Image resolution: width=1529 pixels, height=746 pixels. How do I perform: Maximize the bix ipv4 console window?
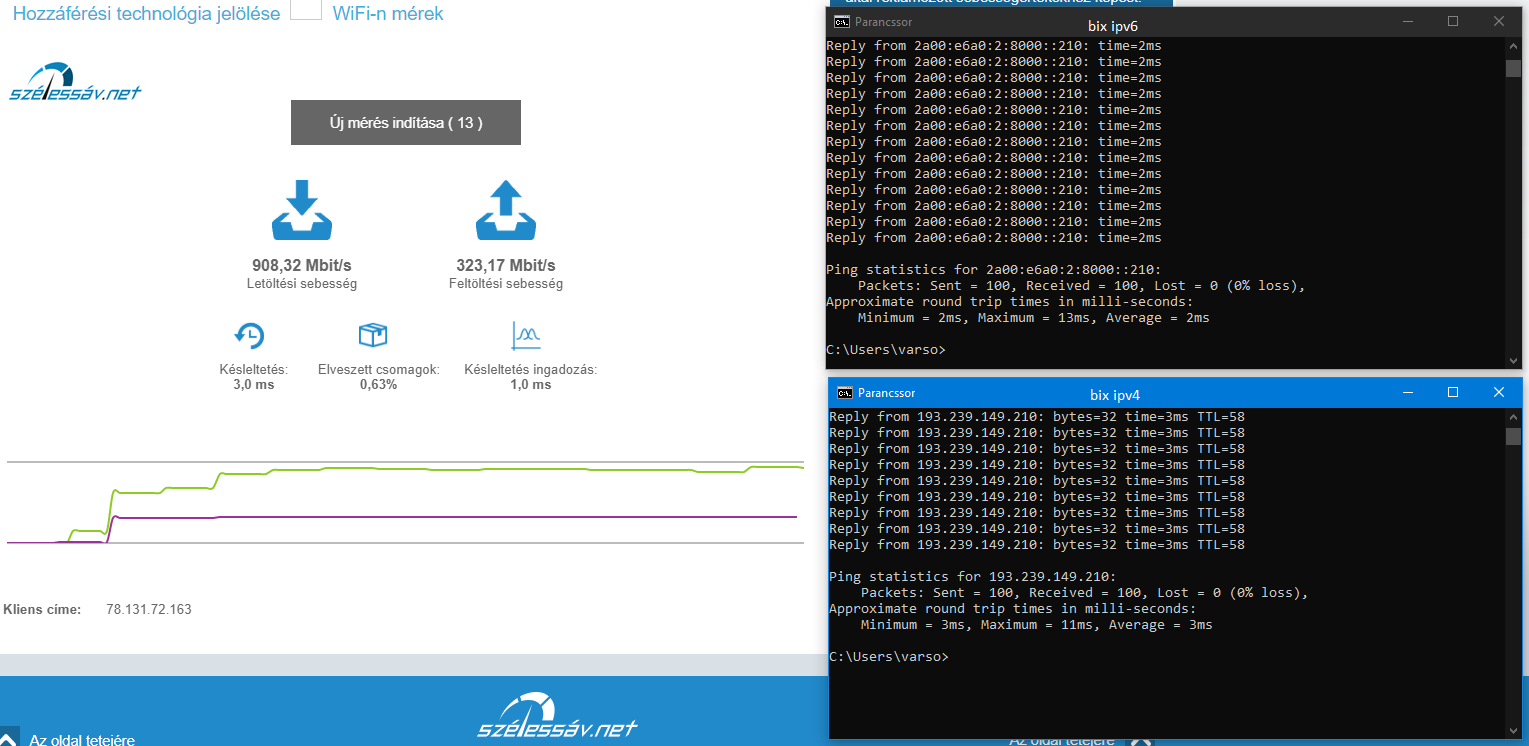[x=1453, y=393]
